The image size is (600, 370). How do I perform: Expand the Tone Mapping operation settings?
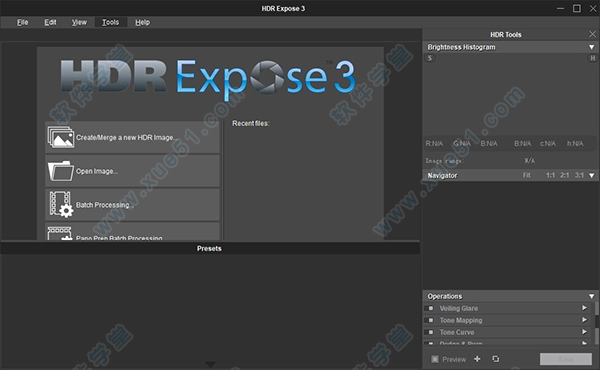[x=584, y=319]
